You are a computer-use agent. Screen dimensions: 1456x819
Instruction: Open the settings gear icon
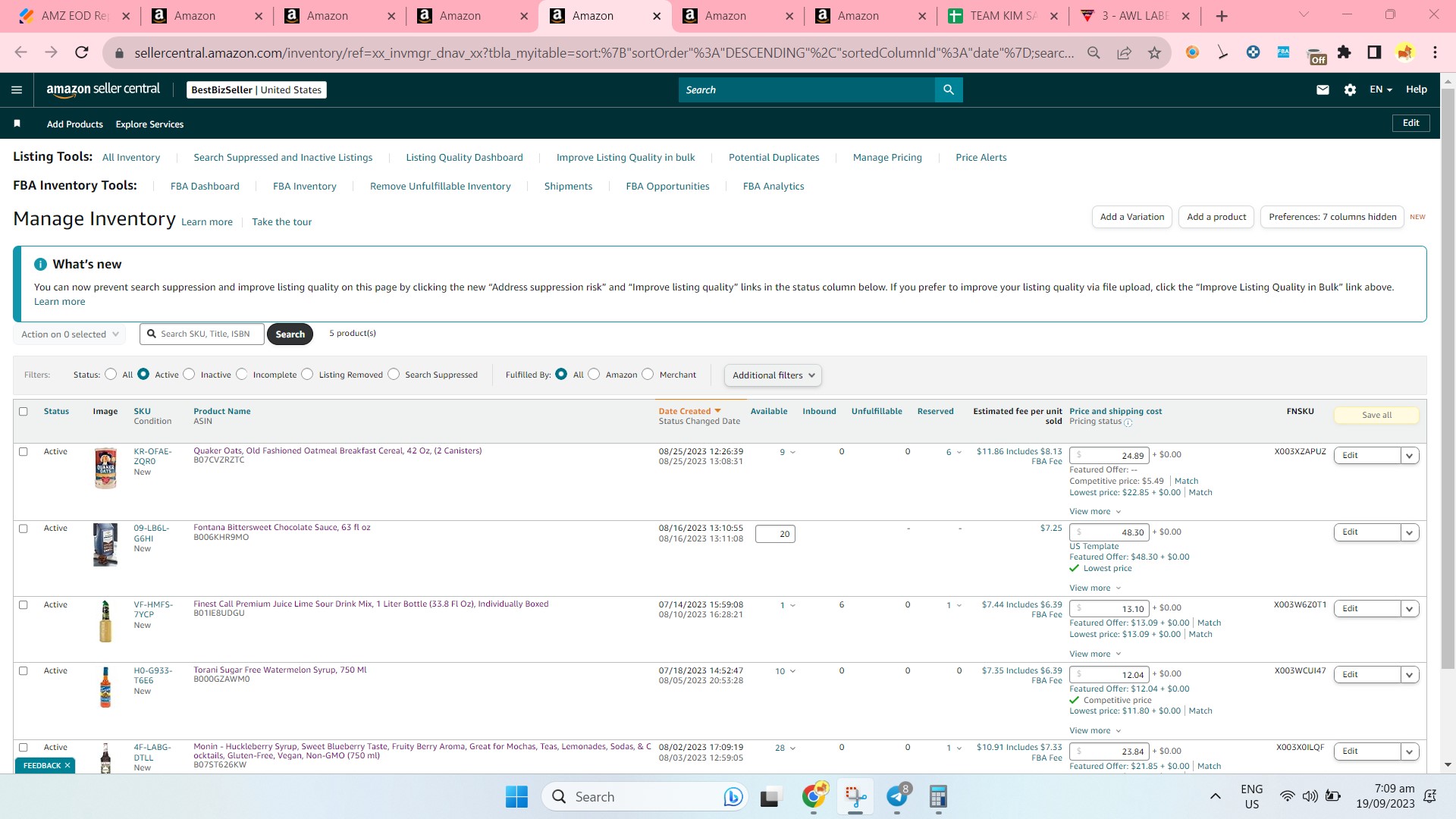[1350, 89]
